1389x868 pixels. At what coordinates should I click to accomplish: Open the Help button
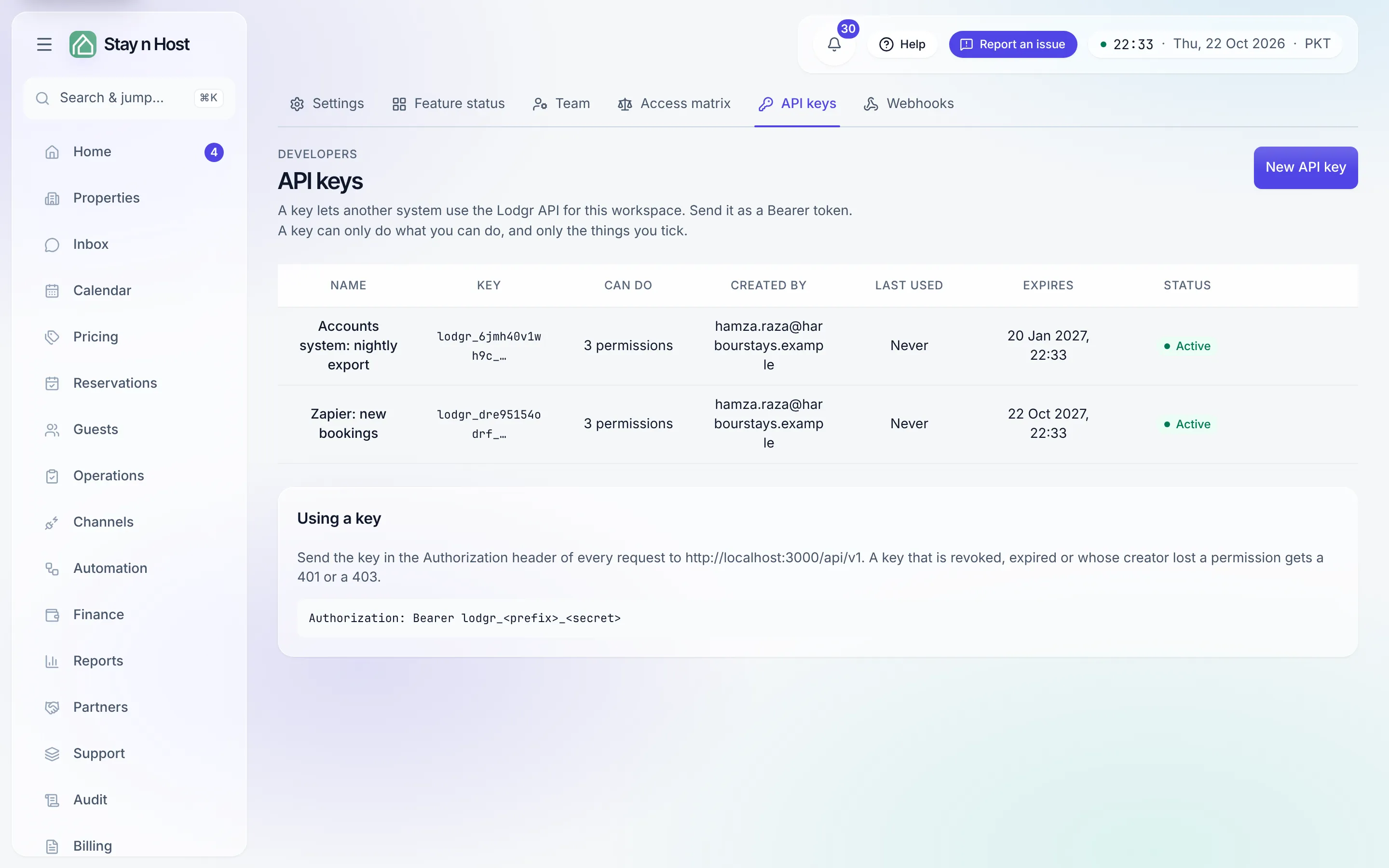(x=902, y=44)
